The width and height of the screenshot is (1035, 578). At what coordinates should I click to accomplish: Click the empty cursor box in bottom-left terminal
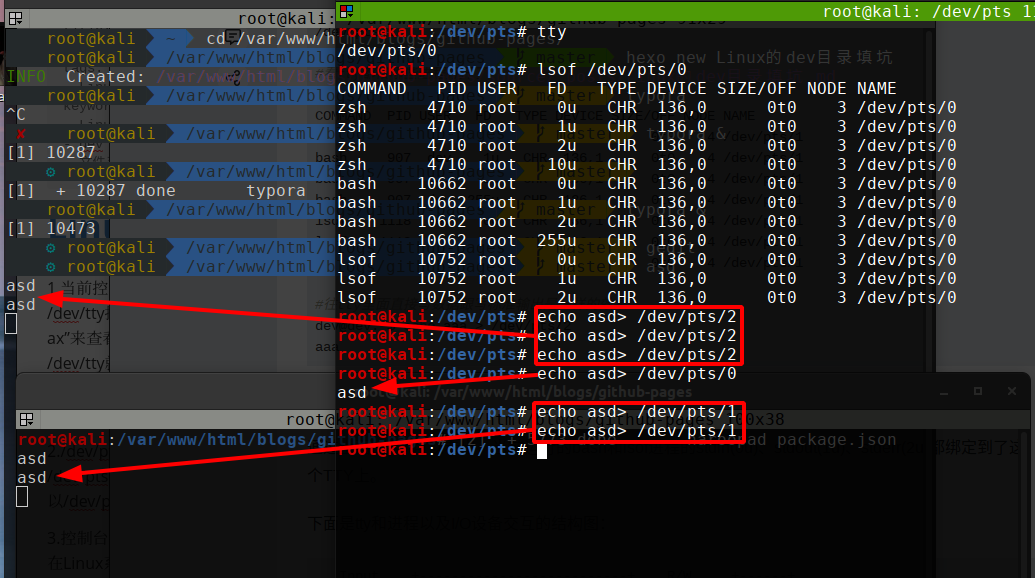pyautogui.click(x=22, y=496)
